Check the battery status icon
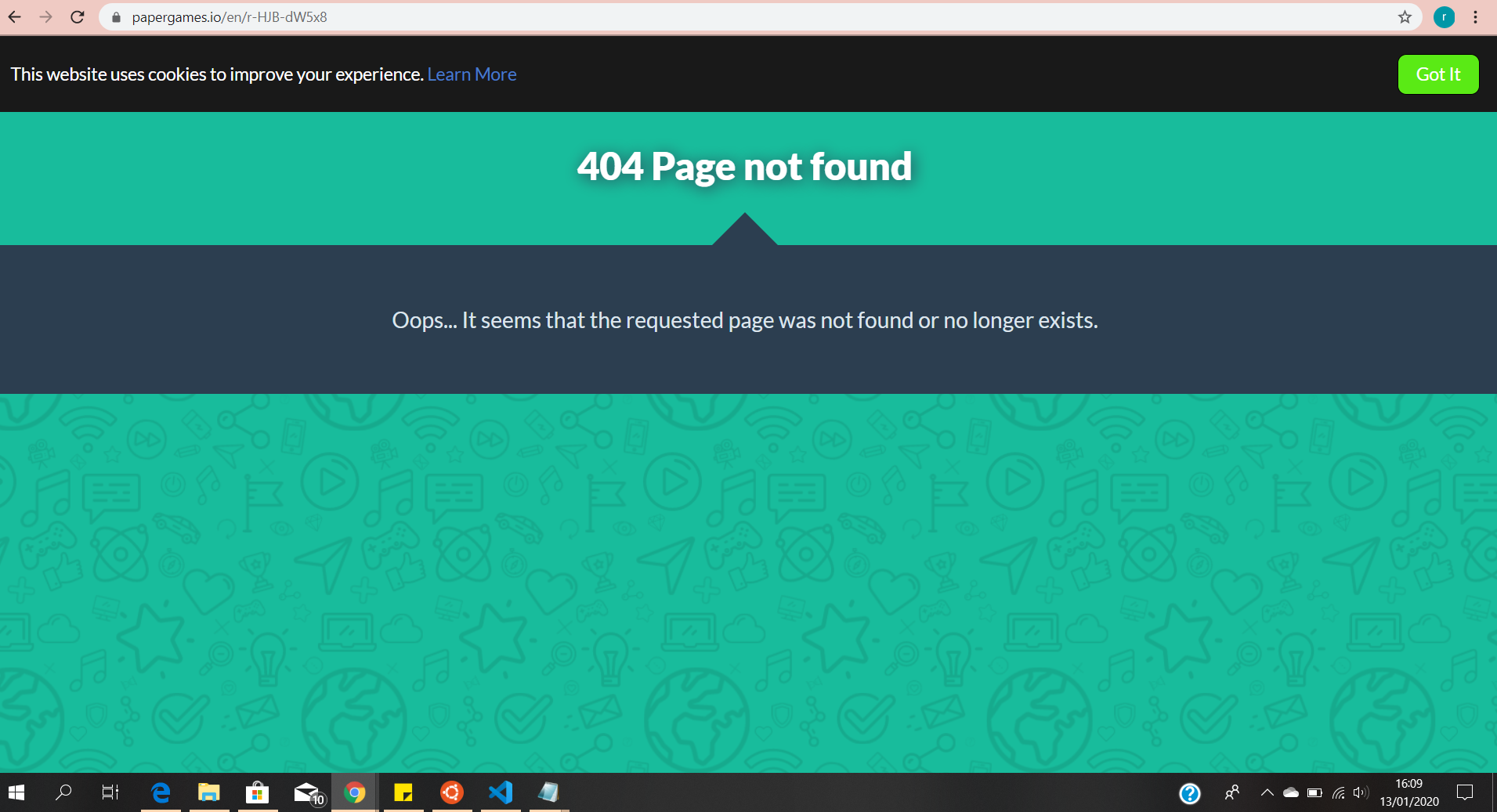The image size is (1497, 812). pos(1315,792)
